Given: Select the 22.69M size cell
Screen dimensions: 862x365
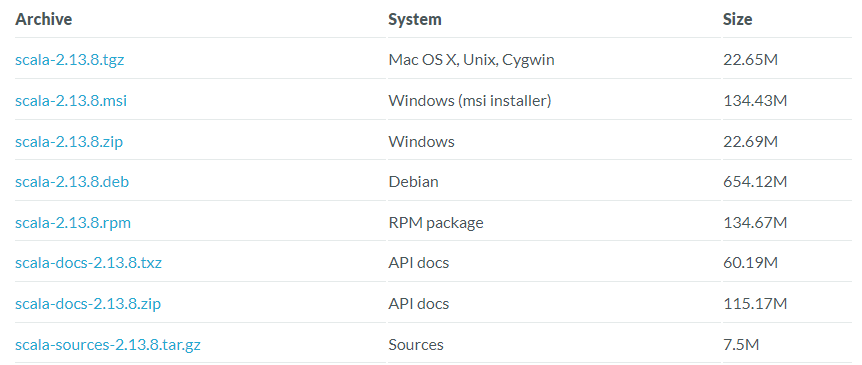Looking at the screenshot, I should [x=750, y=141].
